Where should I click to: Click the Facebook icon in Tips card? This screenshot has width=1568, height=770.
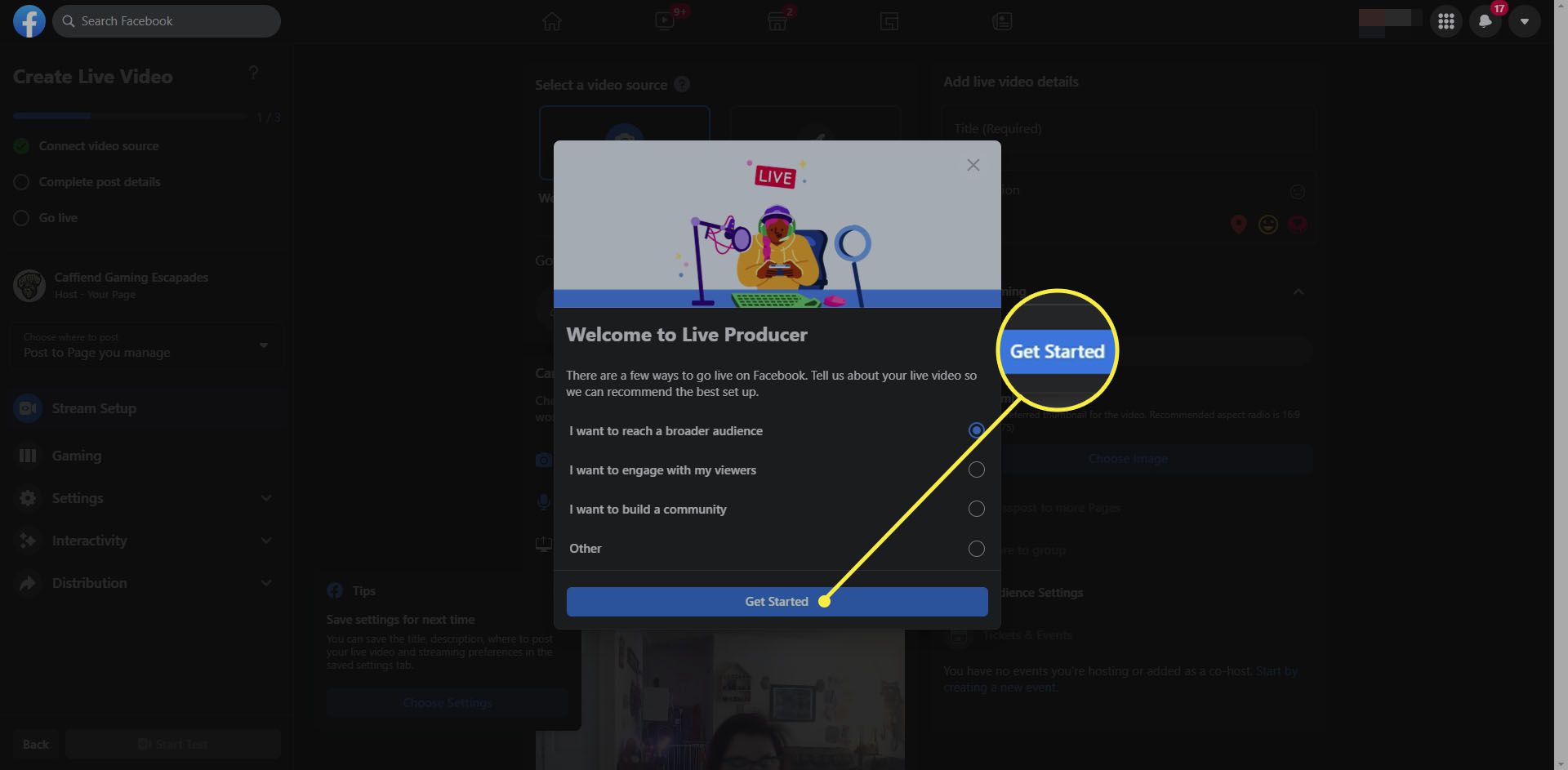tap(335, 590)
